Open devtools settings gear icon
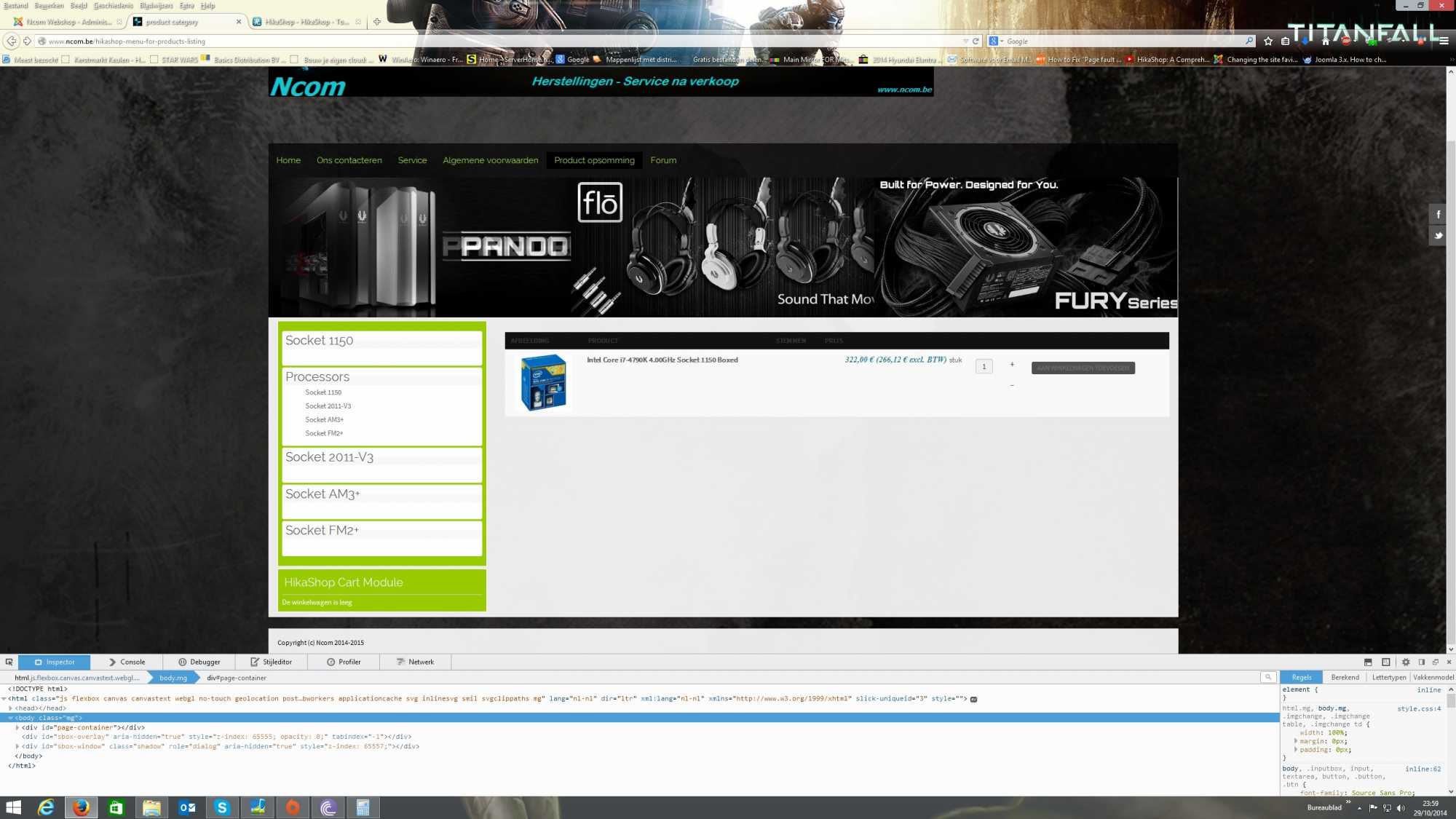 pos(1406,662)
